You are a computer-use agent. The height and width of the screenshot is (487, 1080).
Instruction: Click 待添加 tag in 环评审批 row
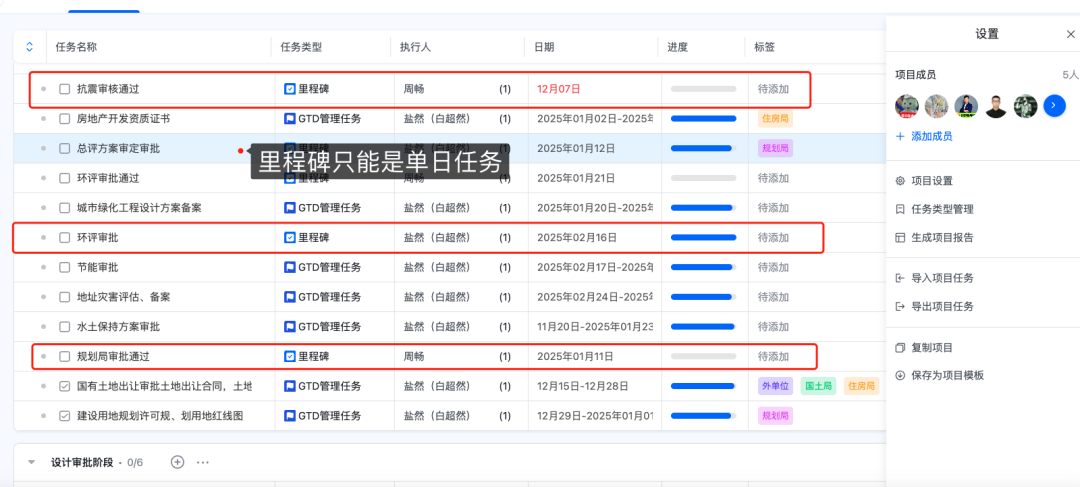[x=773, y=238]
